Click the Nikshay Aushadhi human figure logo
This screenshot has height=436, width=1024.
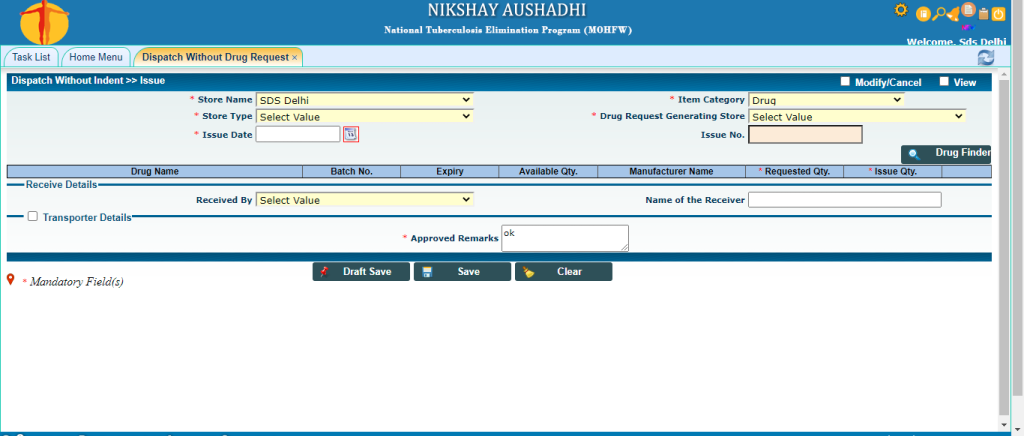[x=44, y=21]
